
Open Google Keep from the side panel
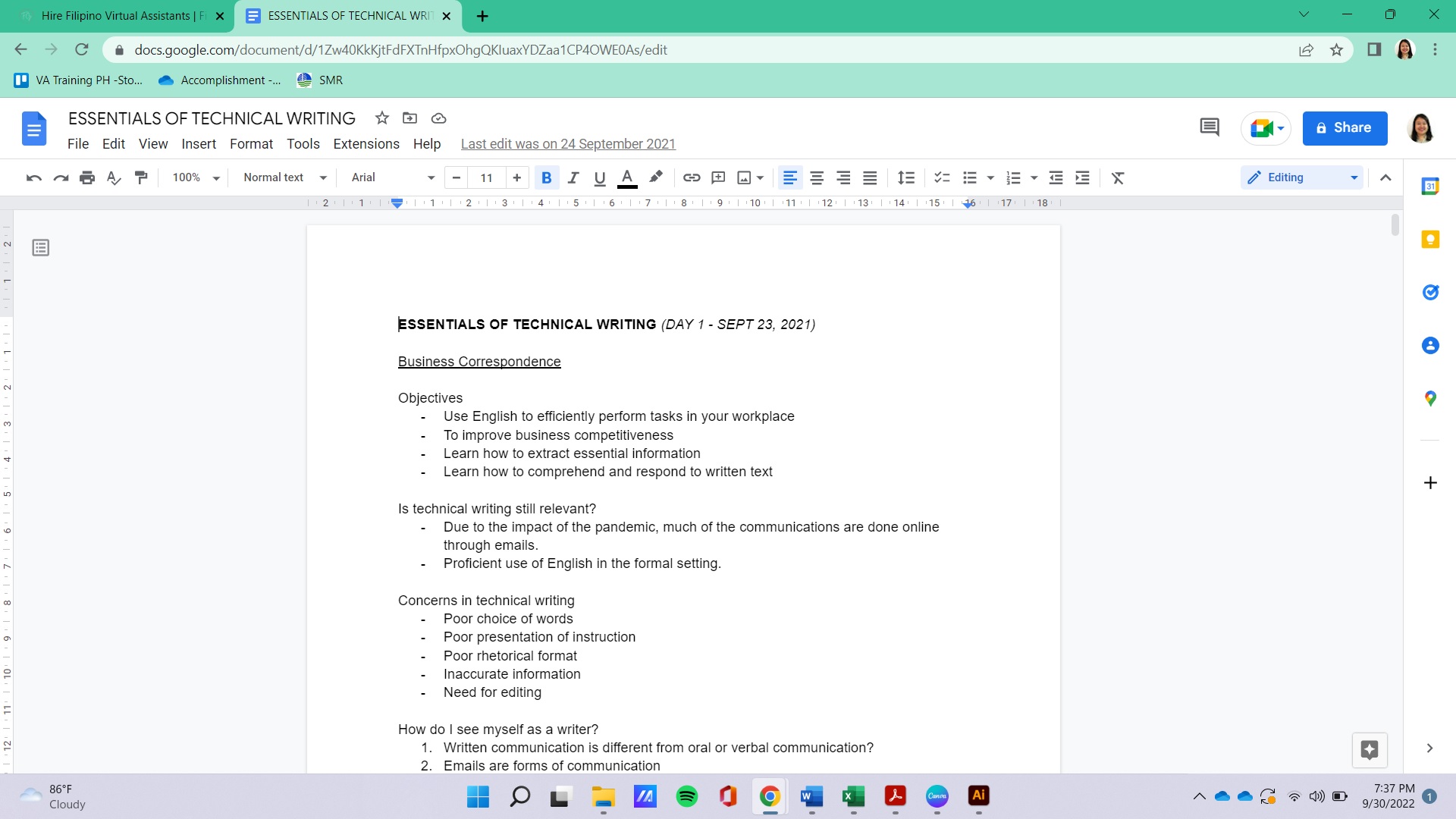point(1430,240)
